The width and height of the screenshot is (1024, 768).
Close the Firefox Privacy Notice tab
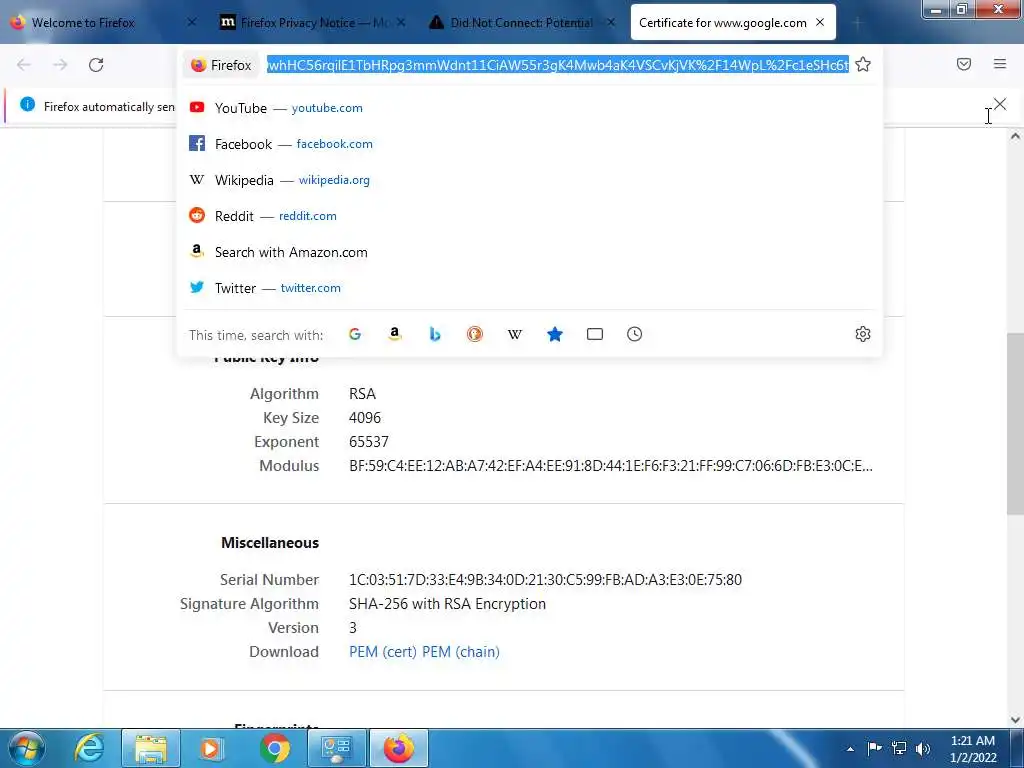pos(401,22)
